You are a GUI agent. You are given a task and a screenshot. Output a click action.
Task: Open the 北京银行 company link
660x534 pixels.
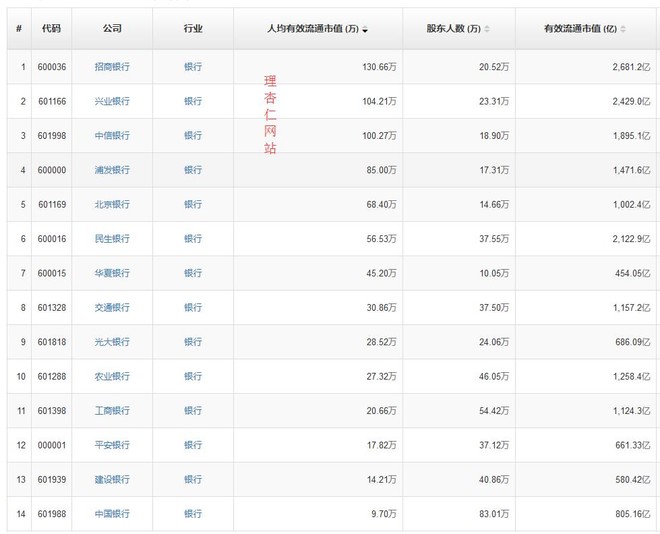[112, 205]
